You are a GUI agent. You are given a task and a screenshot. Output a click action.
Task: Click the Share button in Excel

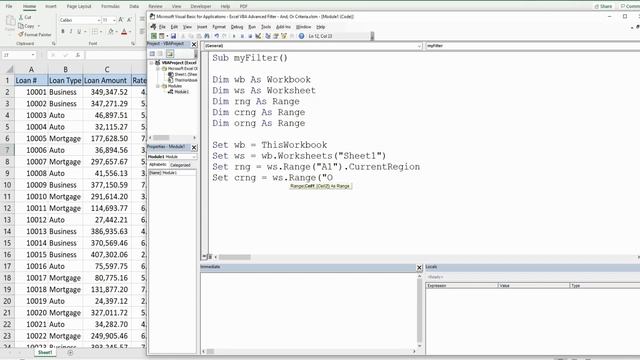coord(603,6)
